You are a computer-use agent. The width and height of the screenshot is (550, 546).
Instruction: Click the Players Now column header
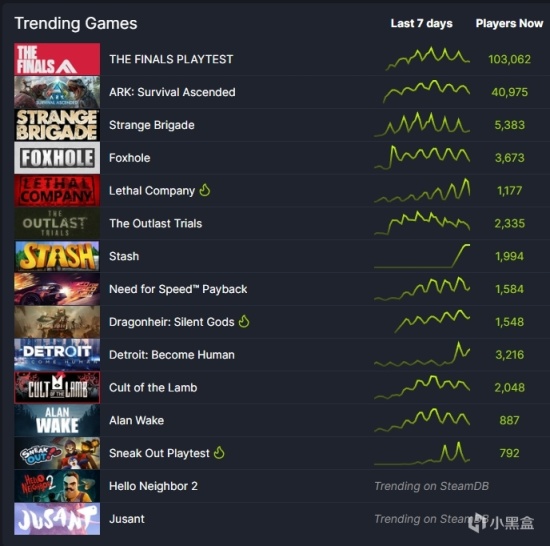click(x=509, y=23)
